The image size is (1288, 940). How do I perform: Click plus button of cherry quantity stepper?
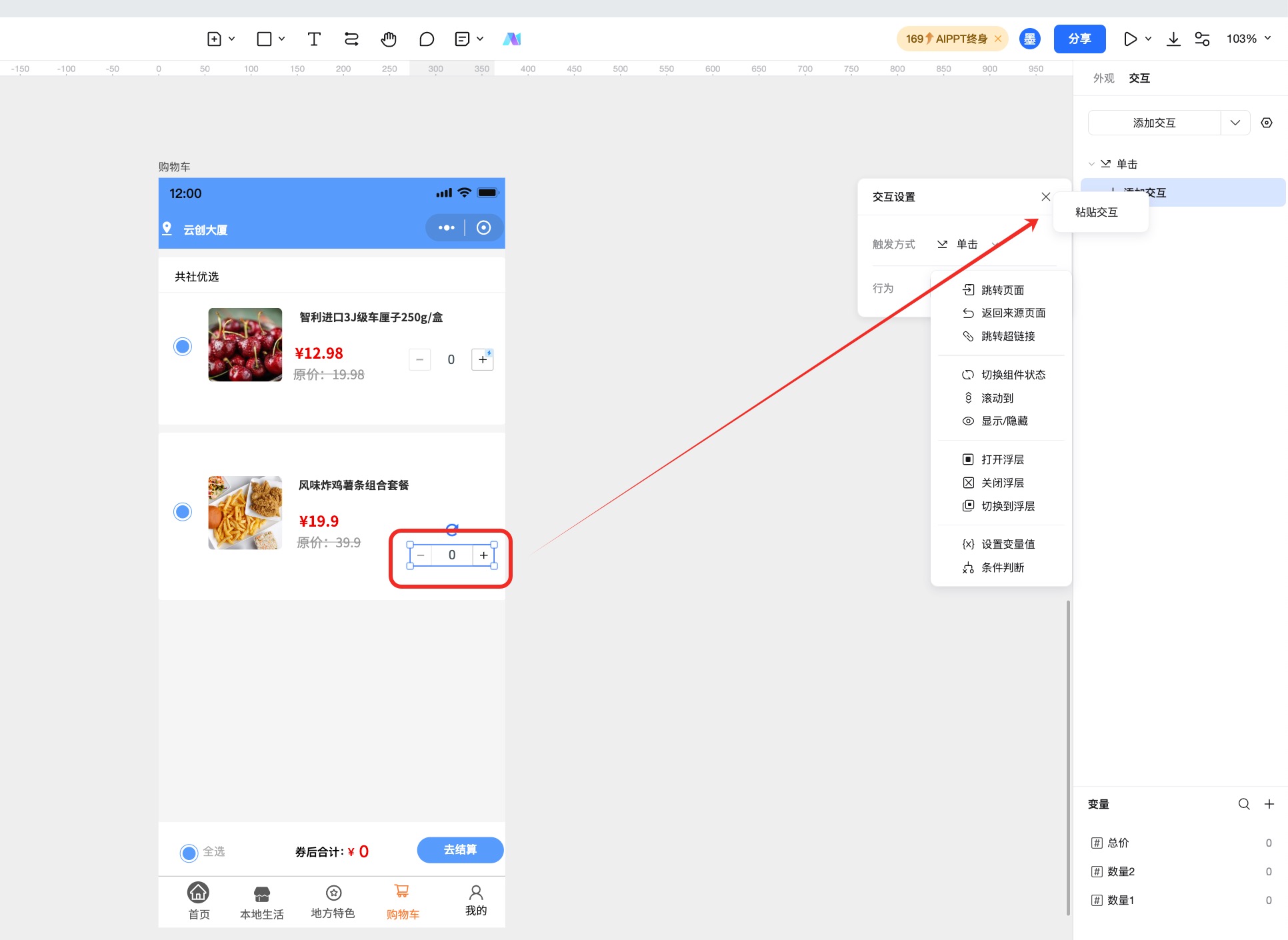pos(483,359)
